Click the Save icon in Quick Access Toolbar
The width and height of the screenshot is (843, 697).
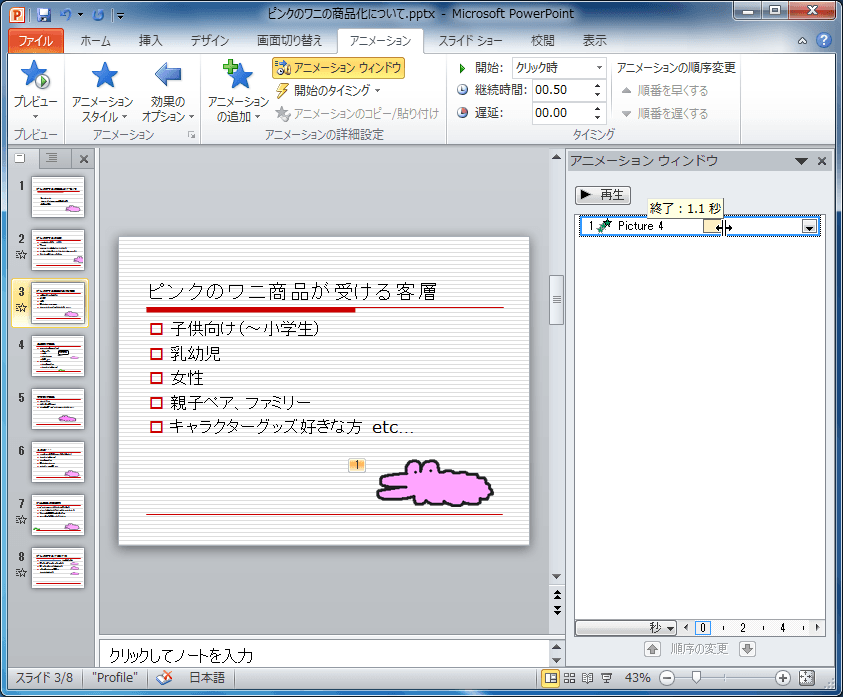click(x=44, y=15)
